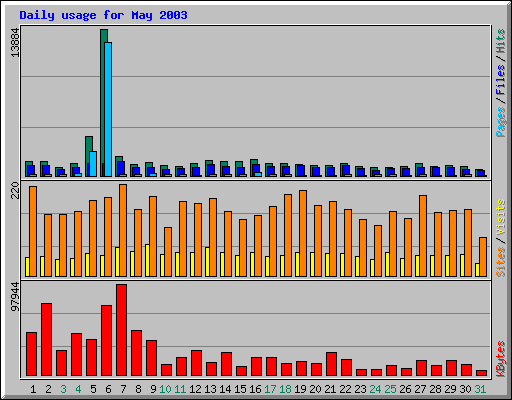Click green weekend day label 4
Screen dimensions: 512x400
coord(78,389)
